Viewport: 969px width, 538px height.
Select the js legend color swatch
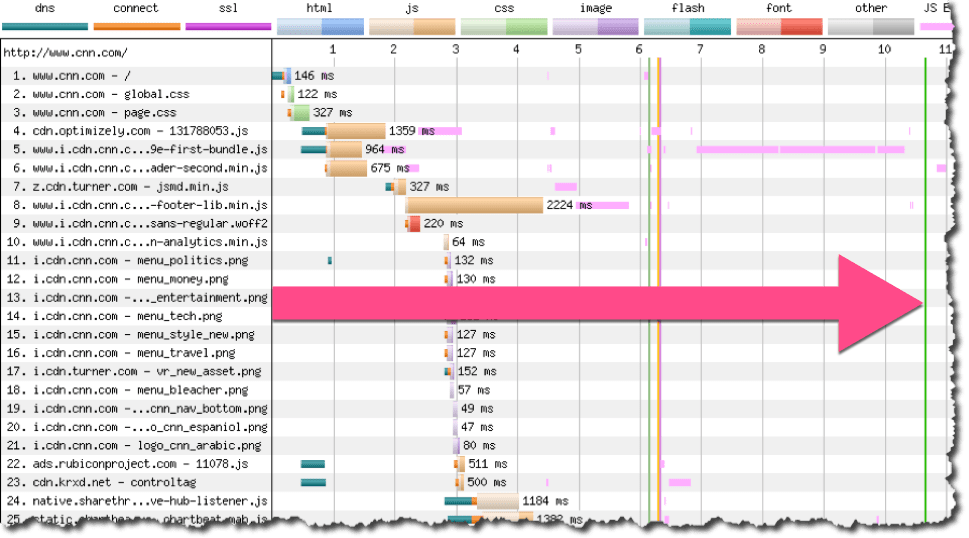point(411,26)
